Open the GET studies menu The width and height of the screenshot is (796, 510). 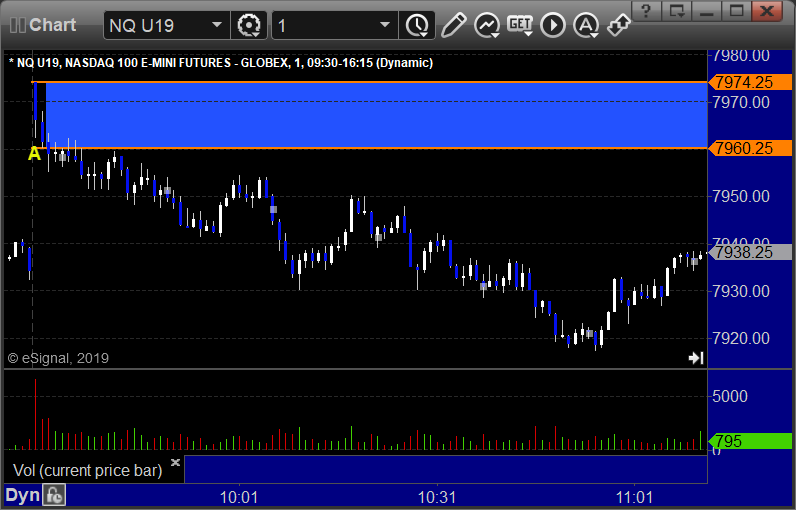coord(520,25)
